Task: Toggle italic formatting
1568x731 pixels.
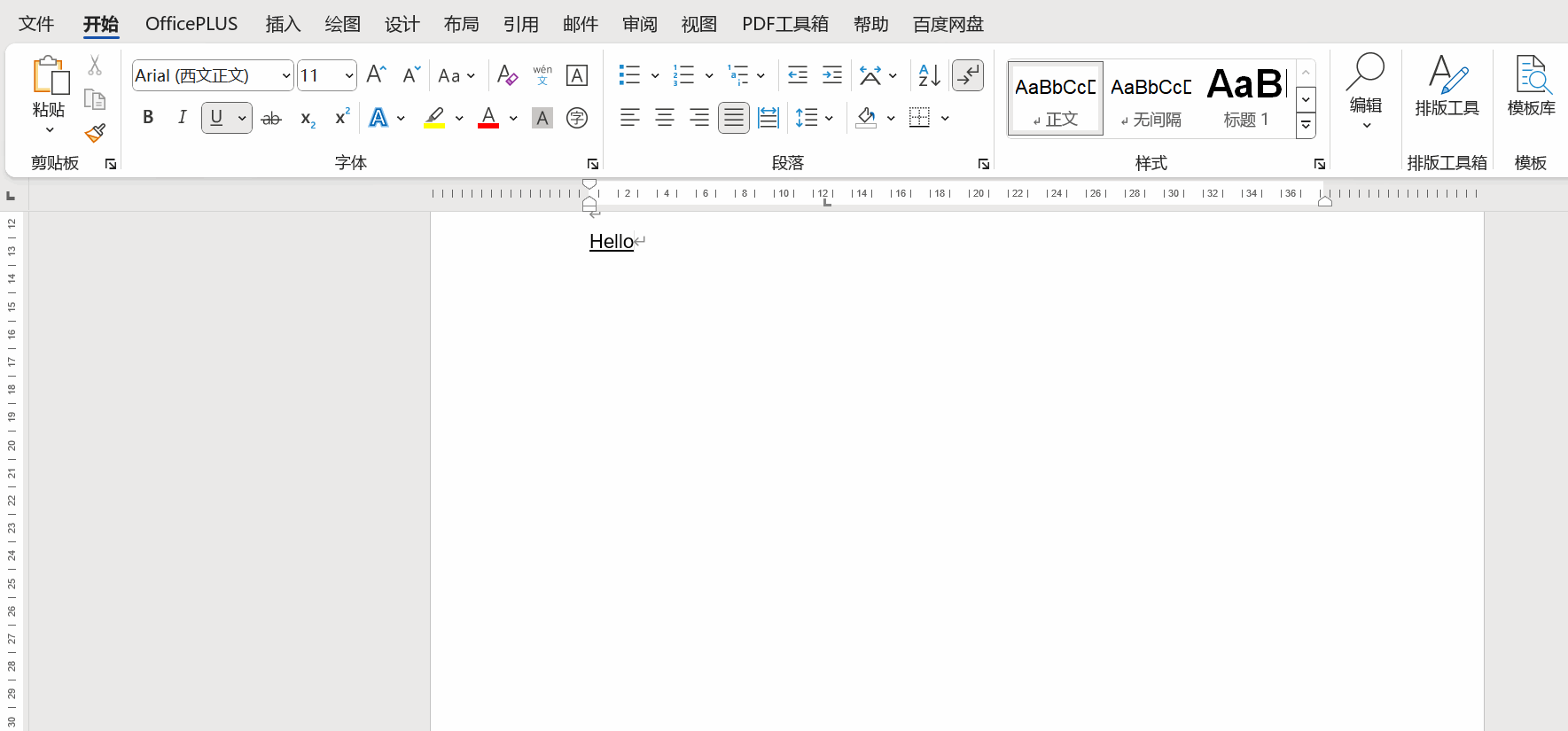Action: [182, 118]
